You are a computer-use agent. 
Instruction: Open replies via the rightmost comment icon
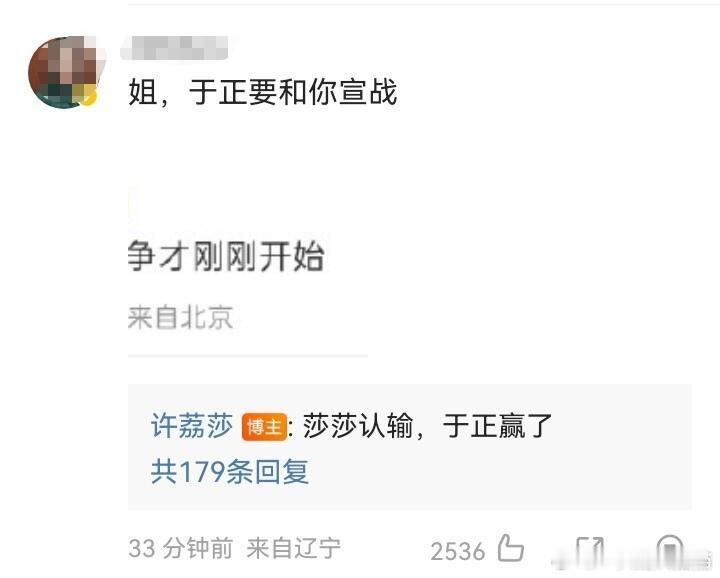click(670, 549)
